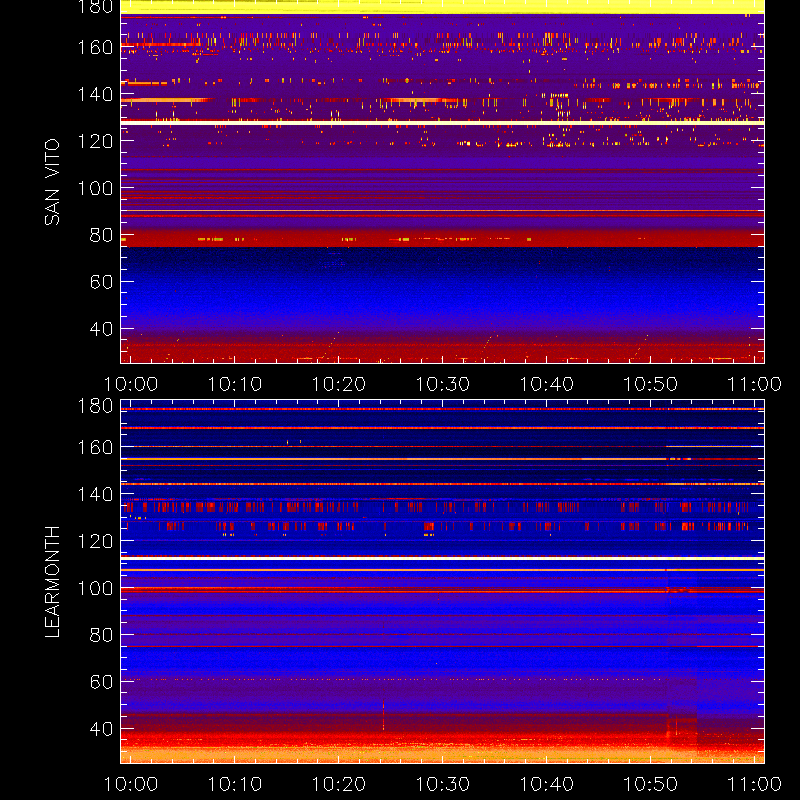The image size is (800, 800).
Task: Choose the 10:10 time label under Learmonth plot
Action: tap(235, 784)
